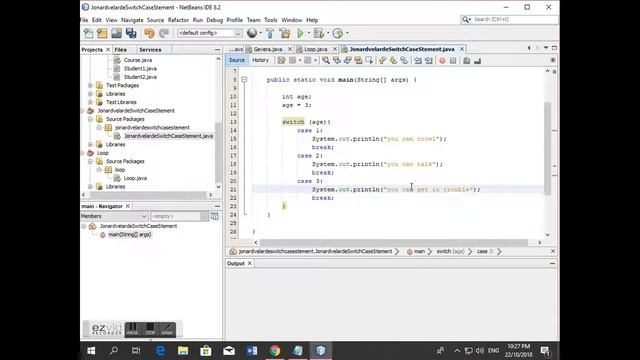Expand the Test Libraries node
Image resolution: width=640 pixels, height=360 pixels.
point(90,102)
